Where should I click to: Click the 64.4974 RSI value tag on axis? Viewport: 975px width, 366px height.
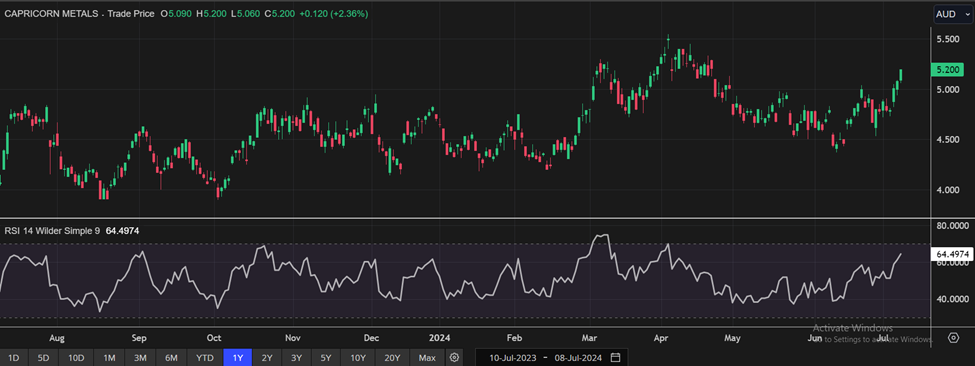coord(951,254)
